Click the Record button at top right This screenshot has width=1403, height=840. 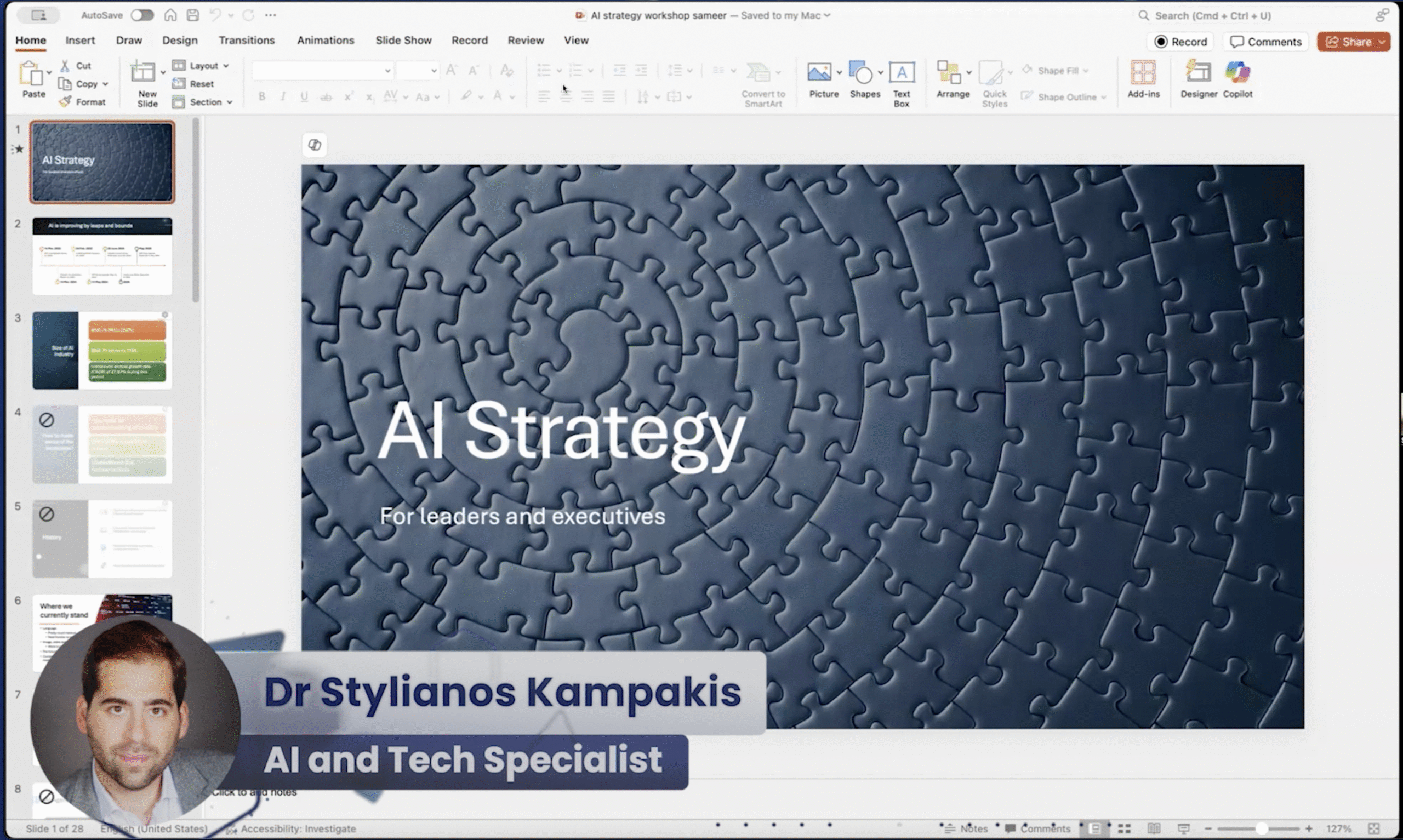(1180, 42)
